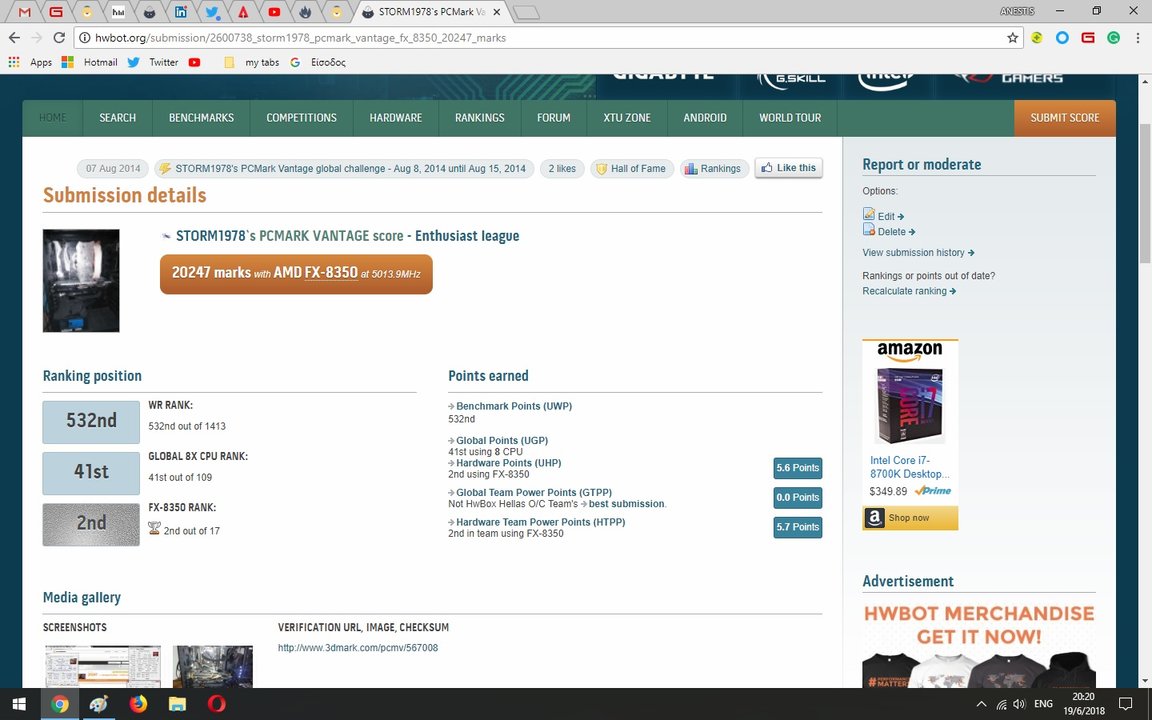Screen dimensions: 1152x720
Task: Open the ANDROID menu item
Action: 705,118
